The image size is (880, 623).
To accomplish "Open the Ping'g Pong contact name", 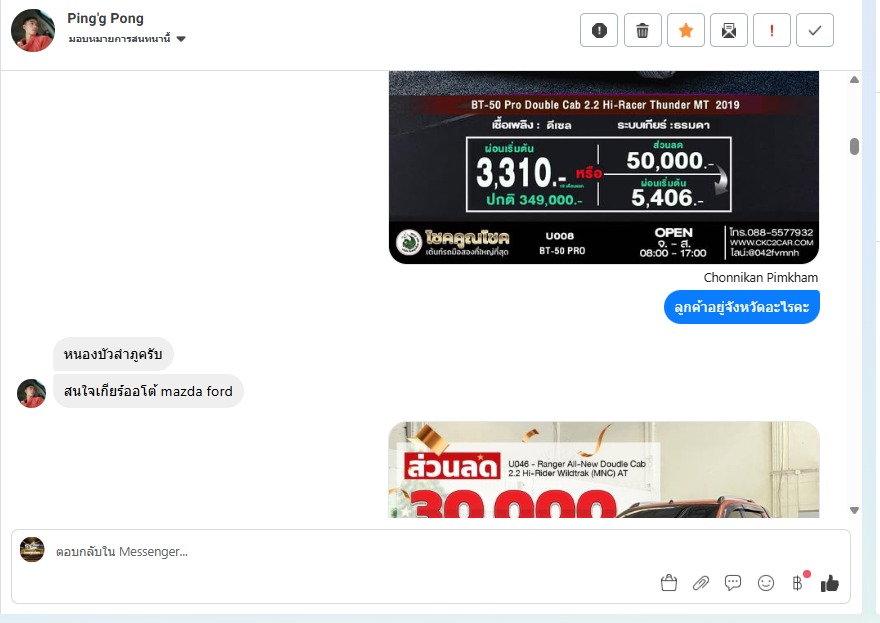I will coord(106,19).
